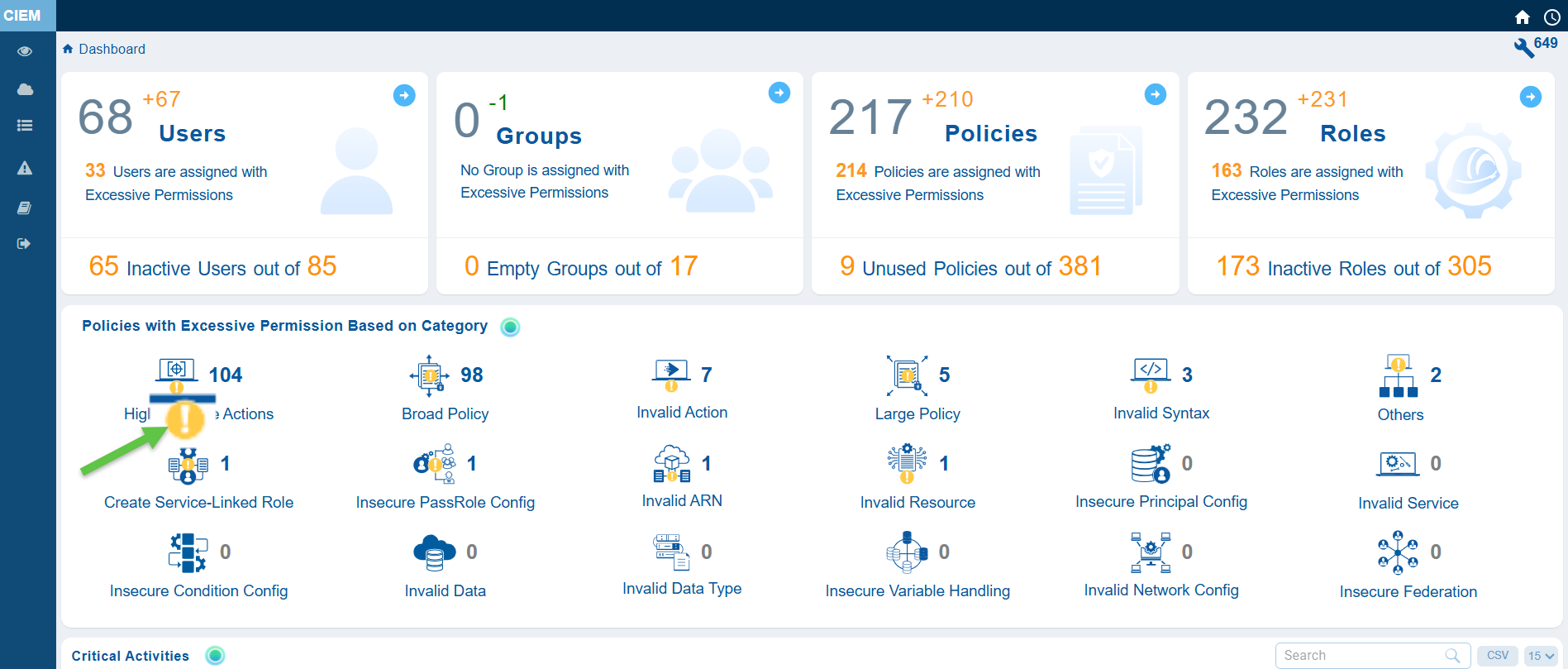This screenshot has width=1568, height=669.
Task: Expand Roles card with its arrow button
Action: coord(1530,97)
